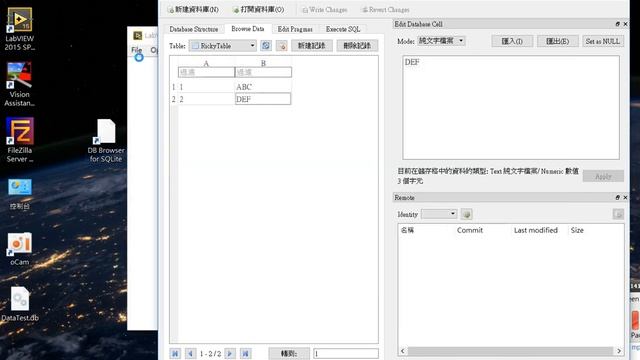Go to the last page of records

[245, 353]
